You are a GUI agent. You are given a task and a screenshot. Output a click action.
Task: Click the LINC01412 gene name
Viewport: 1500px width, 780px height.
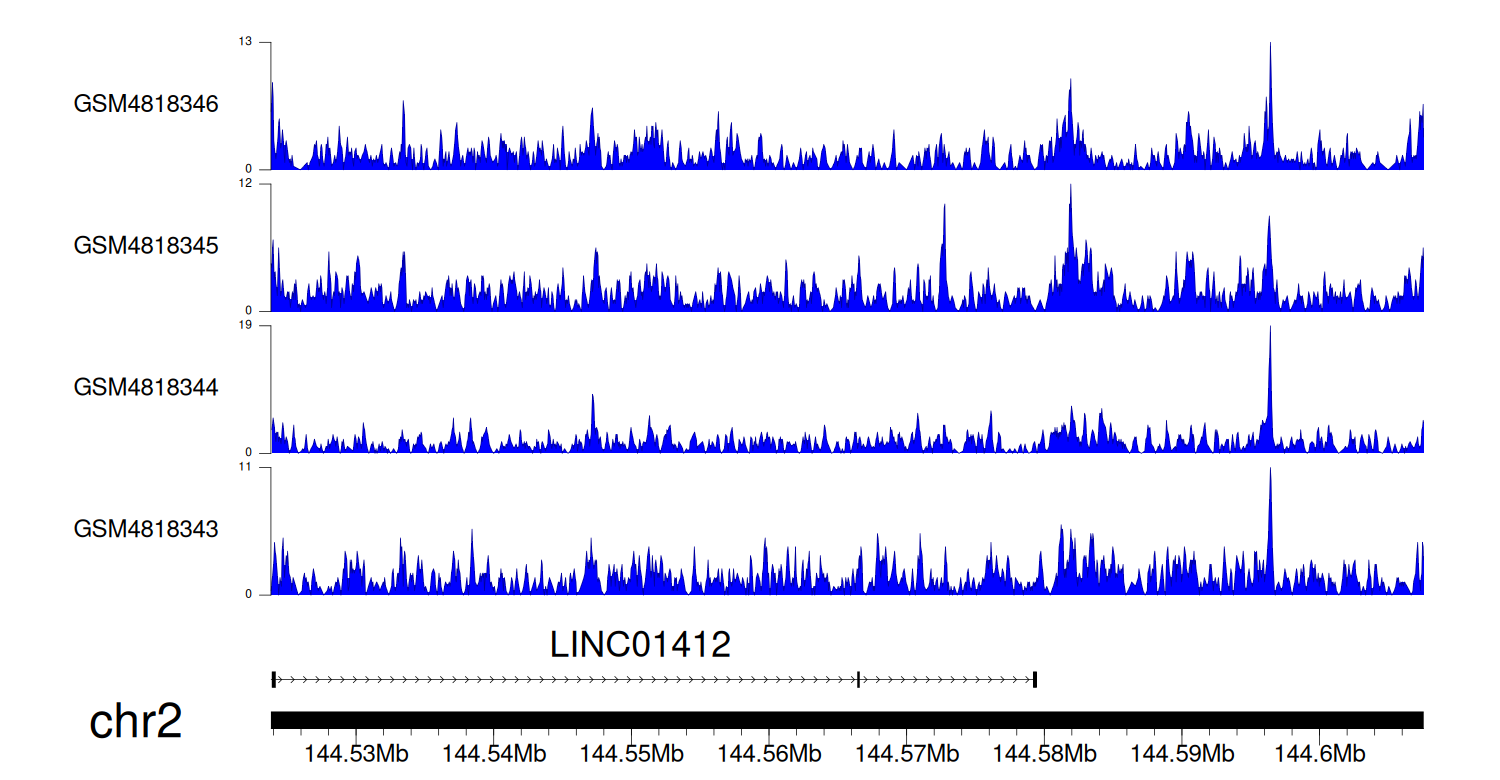(x=640, y=645)
